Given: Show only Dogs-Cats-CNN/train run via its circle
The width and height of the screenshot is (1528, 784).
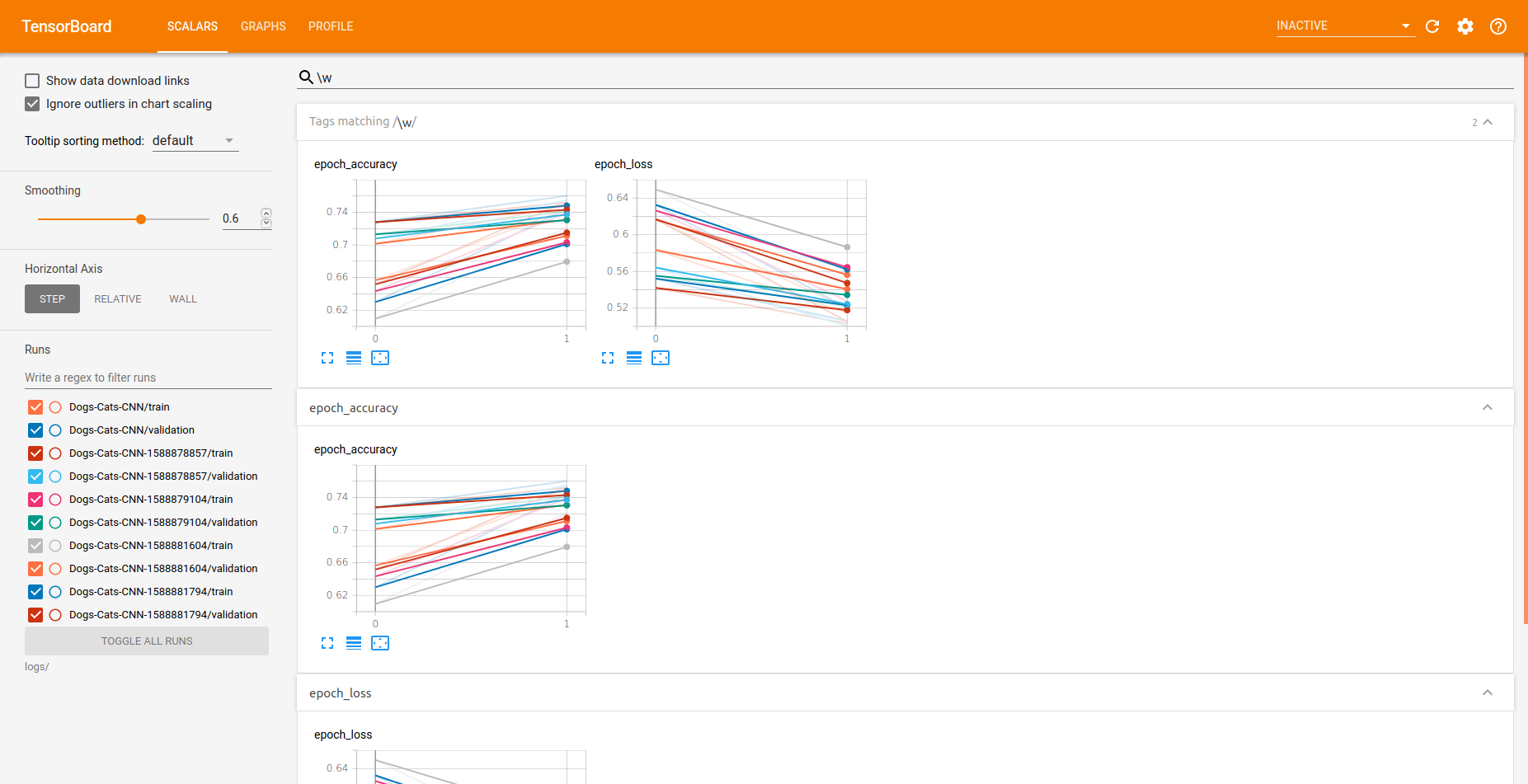Looking at the screenshot, I should point(55,407).
